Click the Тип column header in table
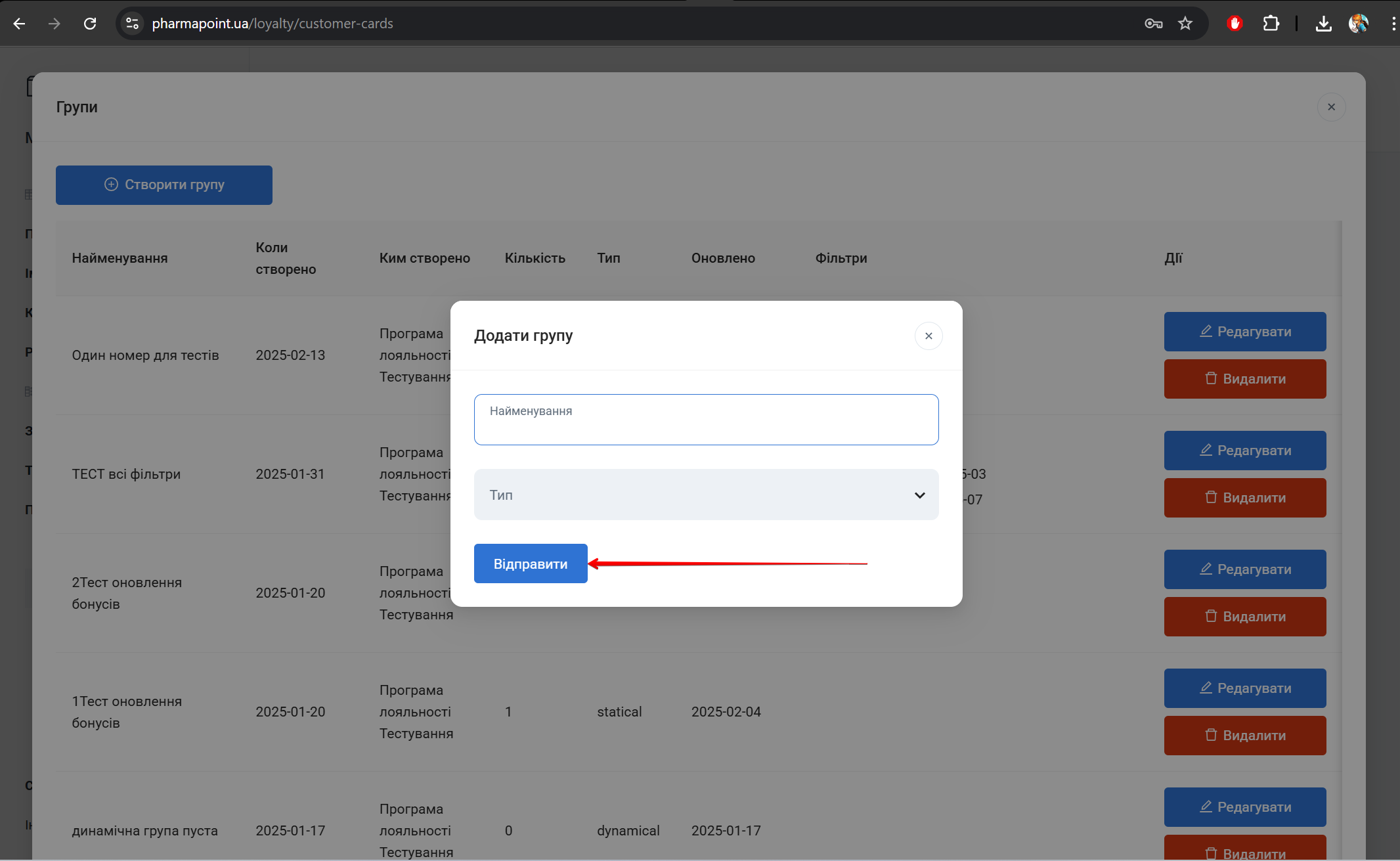1400x861 pixels. (609, 258)
